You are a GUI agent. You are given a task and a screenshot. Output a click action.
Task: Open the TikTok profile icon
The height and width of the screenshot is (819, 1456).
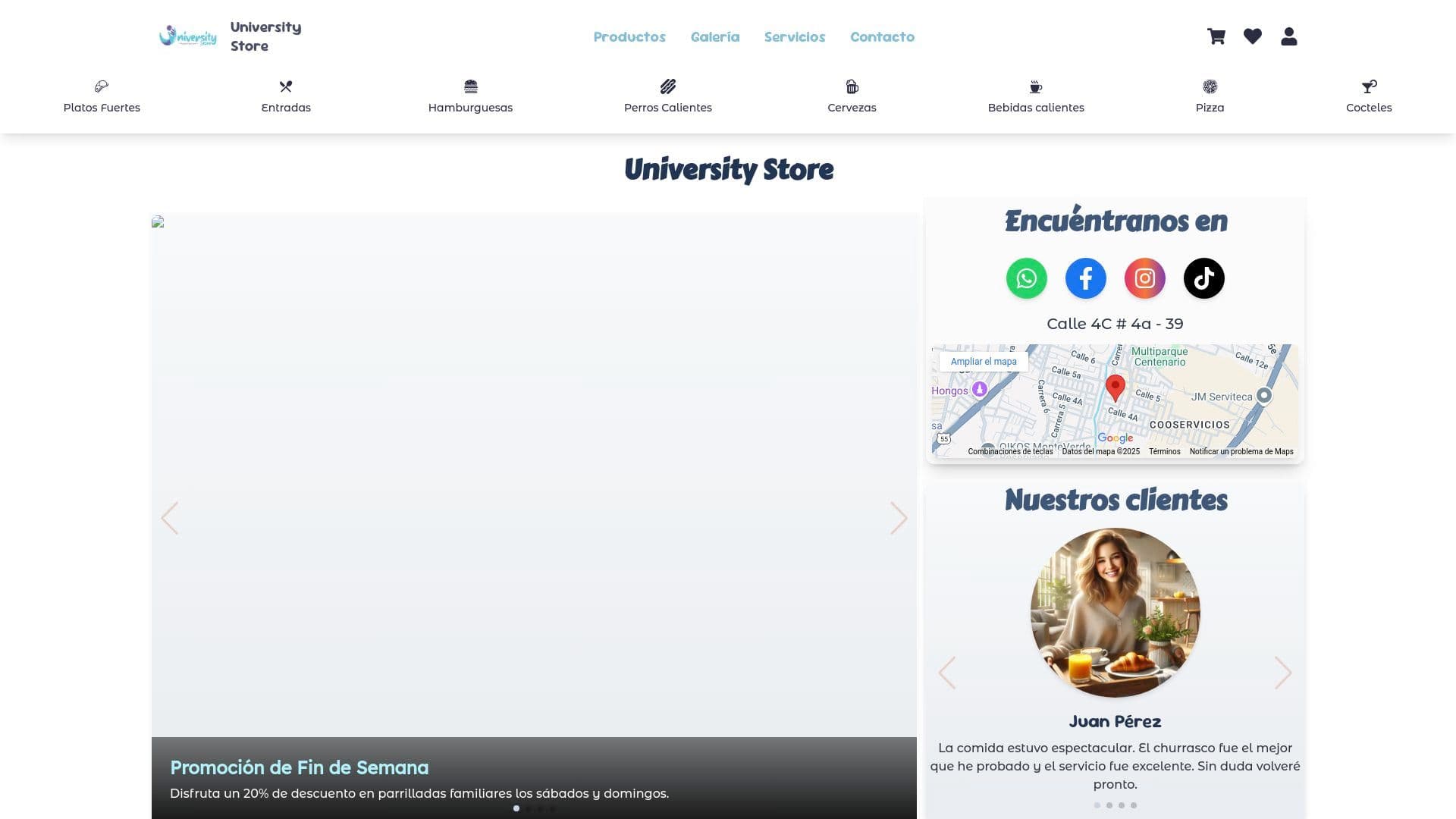[1204, 278]
